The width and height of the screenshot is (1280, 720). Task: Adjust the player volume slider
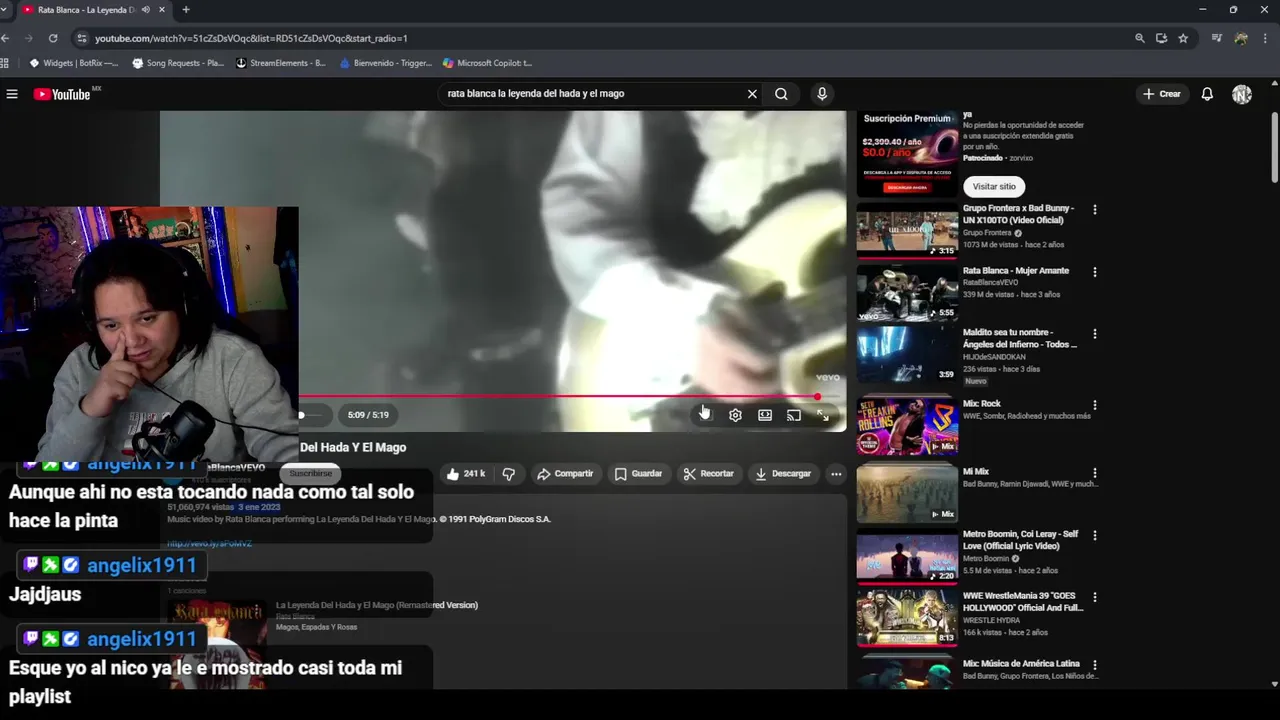click(x=312, y=415)
